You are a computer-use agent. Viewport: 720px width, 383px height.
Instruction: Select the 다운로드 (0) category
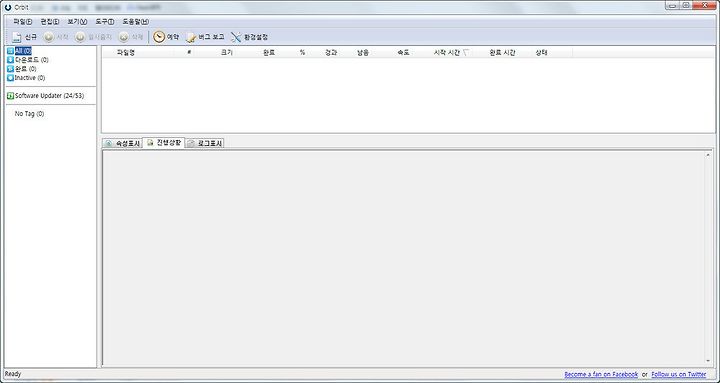(28, 60)
